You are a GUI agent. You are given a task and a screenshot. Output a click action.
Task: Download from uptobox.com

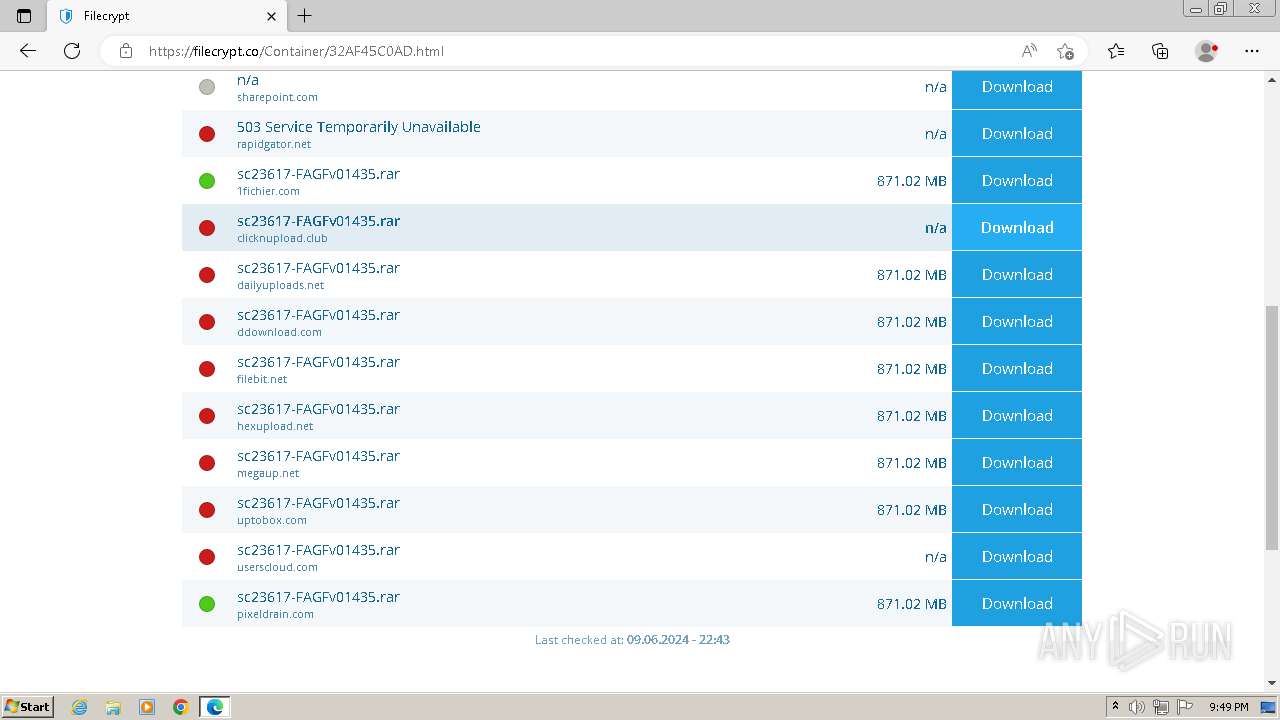point(1017,510)
